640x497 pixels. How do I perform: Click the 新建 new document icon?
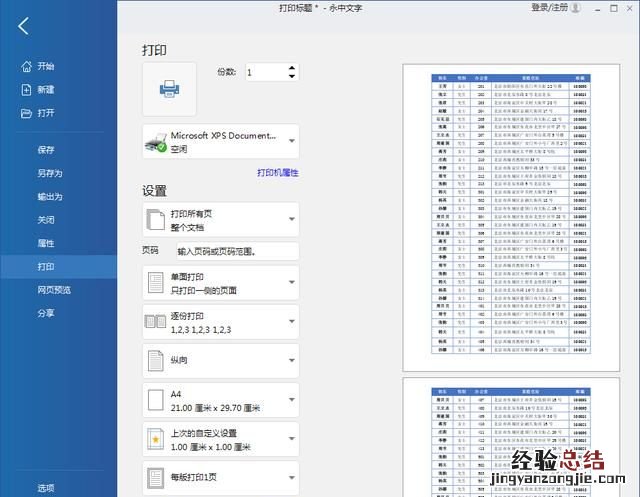point(26,90)
